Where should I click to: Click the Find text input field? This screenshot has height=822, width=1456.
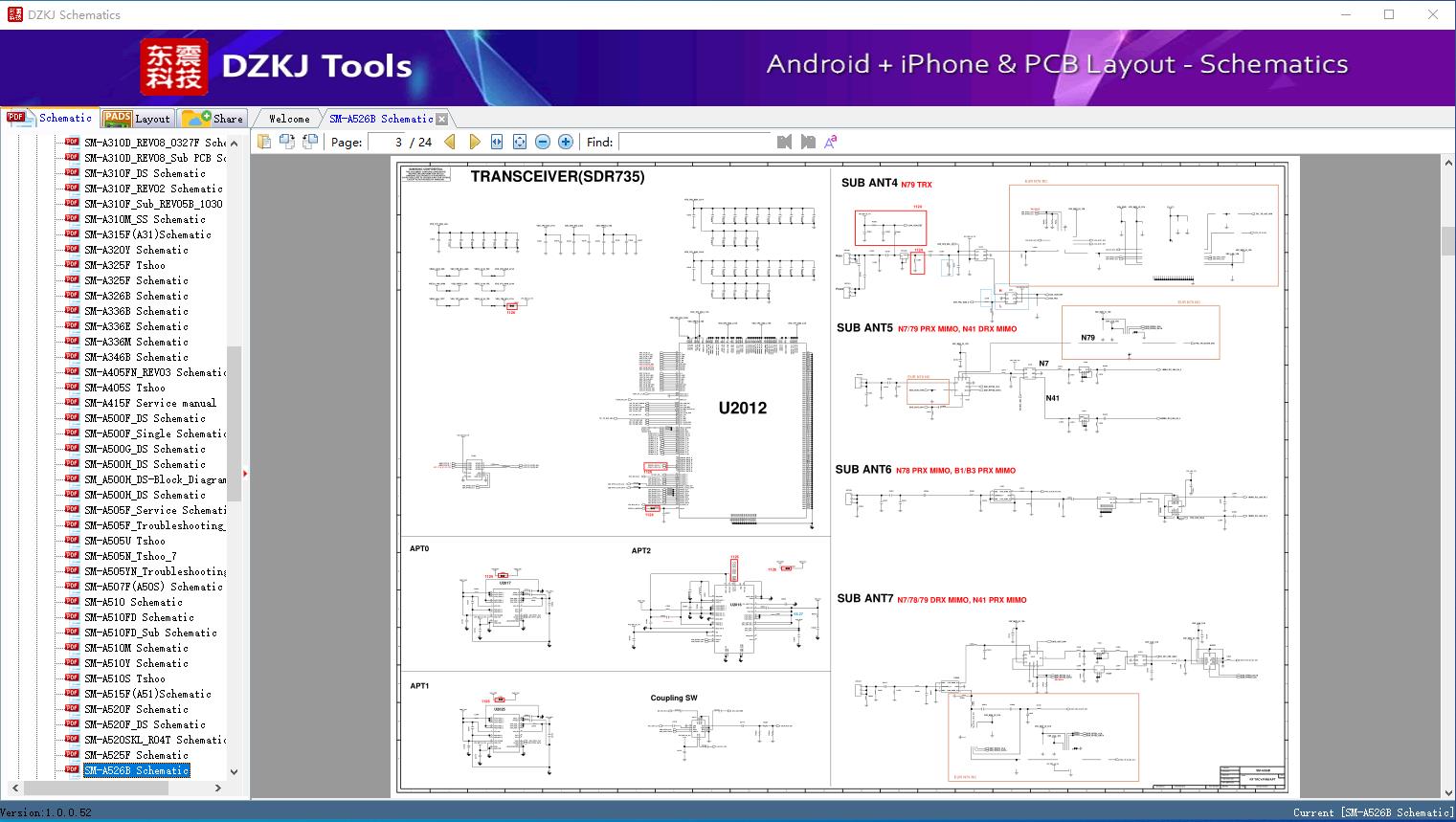(x=694, y=142)
